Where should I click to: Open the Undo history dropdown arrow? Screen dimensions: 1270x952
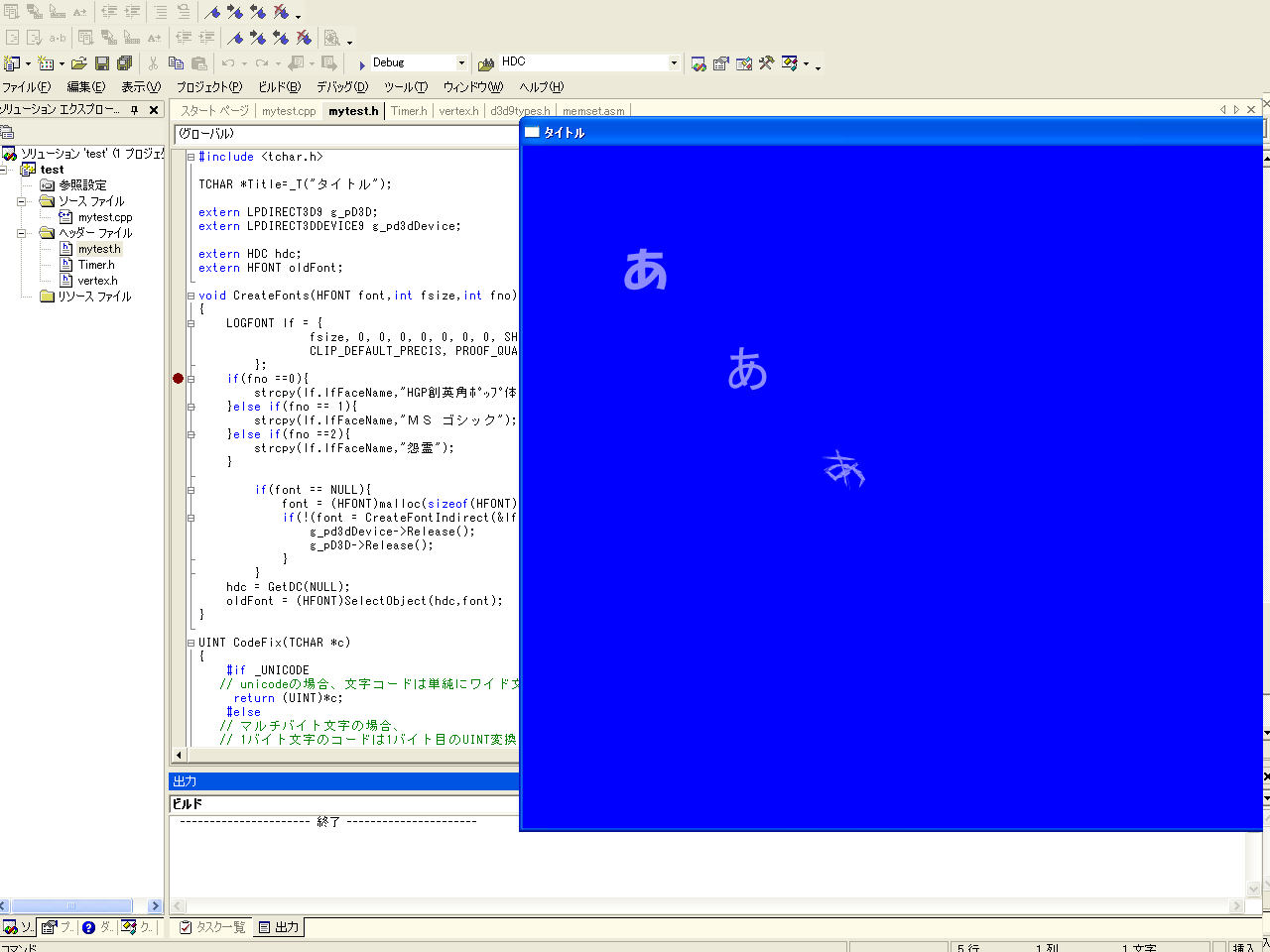click(244, 63)
